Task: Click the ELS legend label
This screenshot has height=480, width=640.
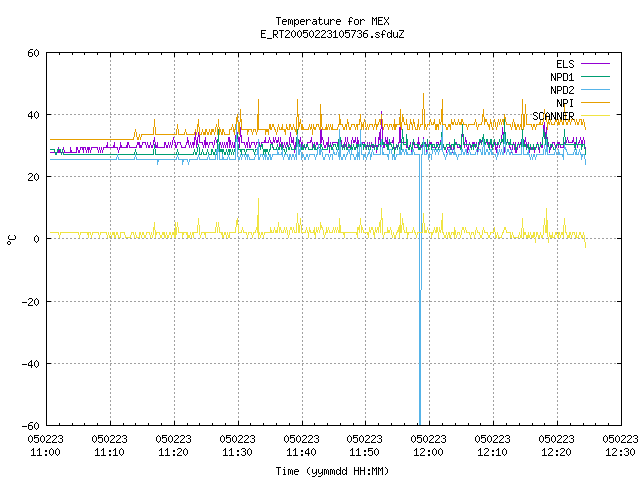Action: (x=565, y=64)
